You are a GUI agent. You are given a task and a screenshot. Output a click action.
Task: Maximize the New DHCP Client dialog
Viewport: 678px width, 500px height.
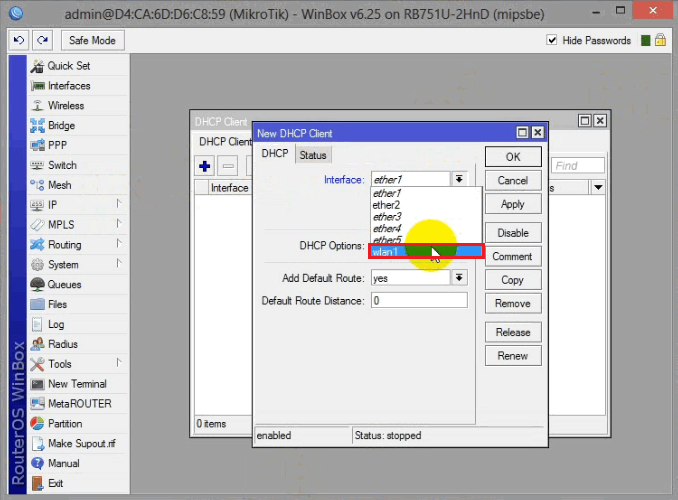coord(522,132)
